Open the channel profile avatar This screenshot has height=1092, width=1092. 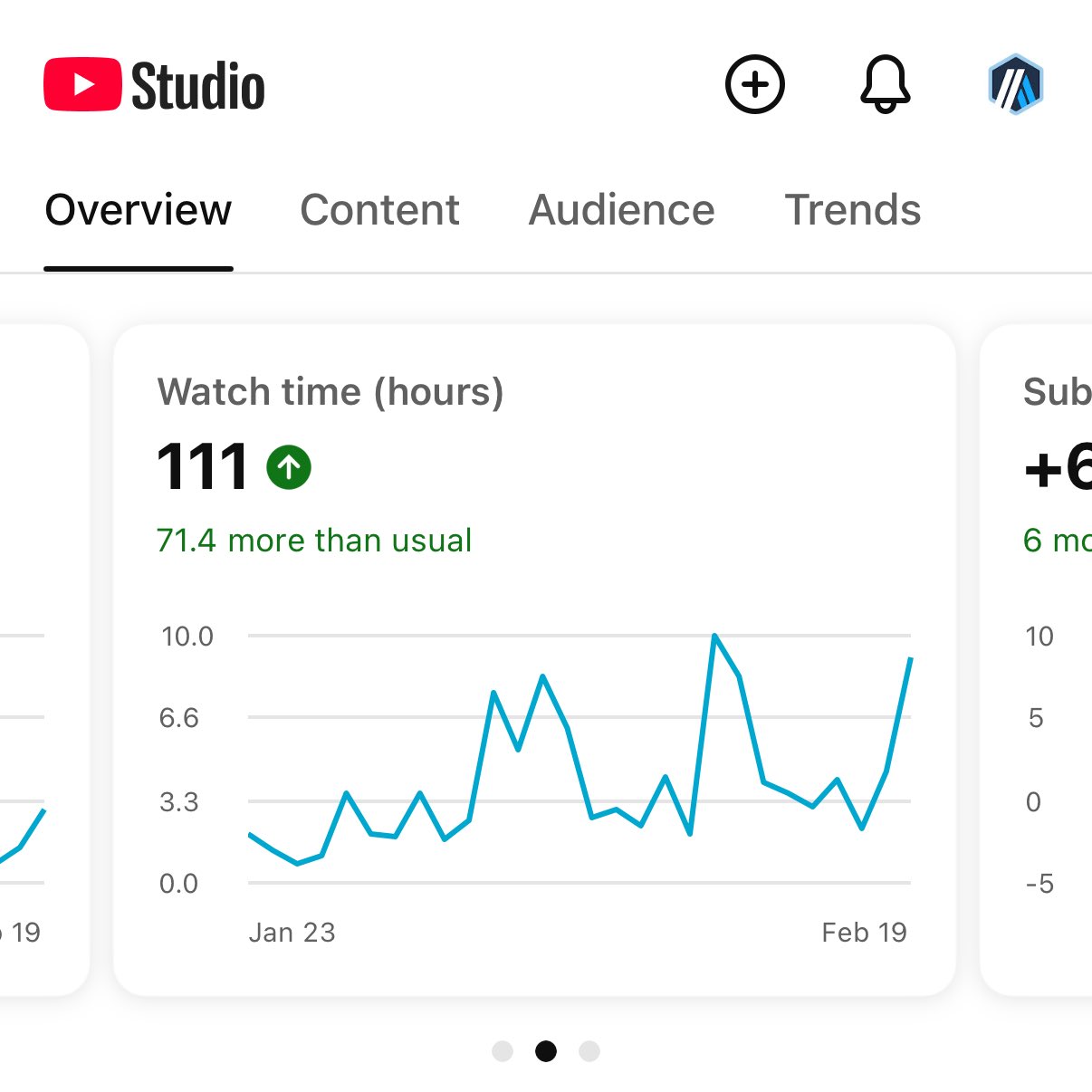(1015, 84)
